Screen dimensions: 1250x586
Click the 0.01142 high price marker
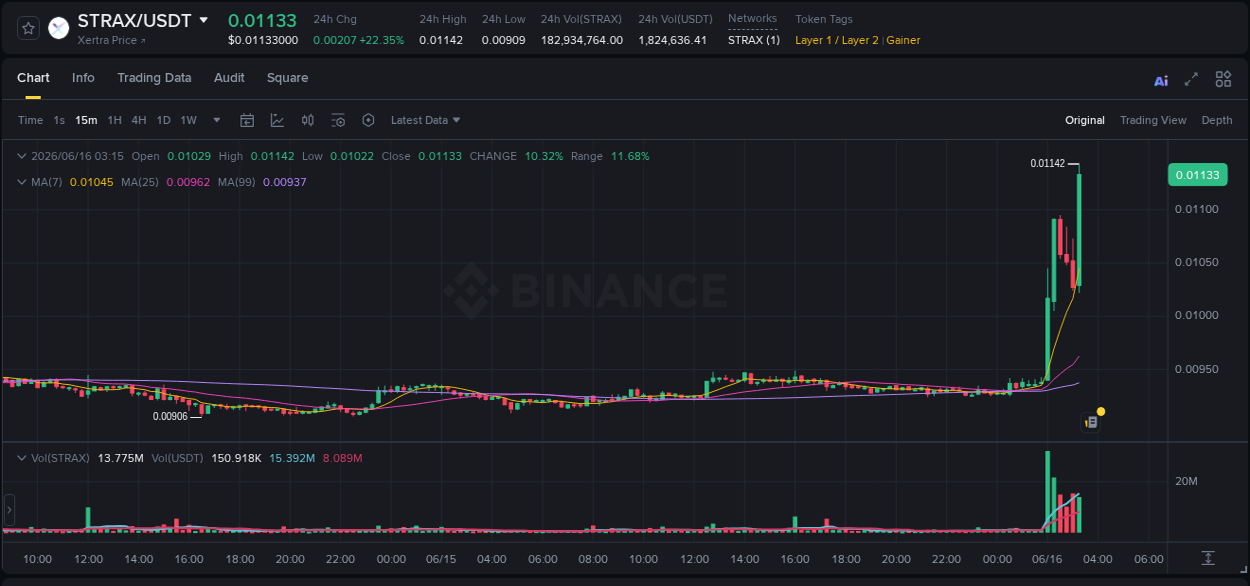[1048, 163]
